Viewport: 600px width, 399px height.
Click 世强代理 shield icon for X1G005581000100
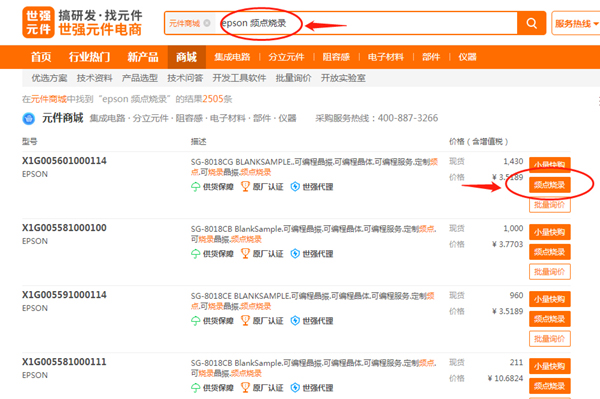coord(295,254)
